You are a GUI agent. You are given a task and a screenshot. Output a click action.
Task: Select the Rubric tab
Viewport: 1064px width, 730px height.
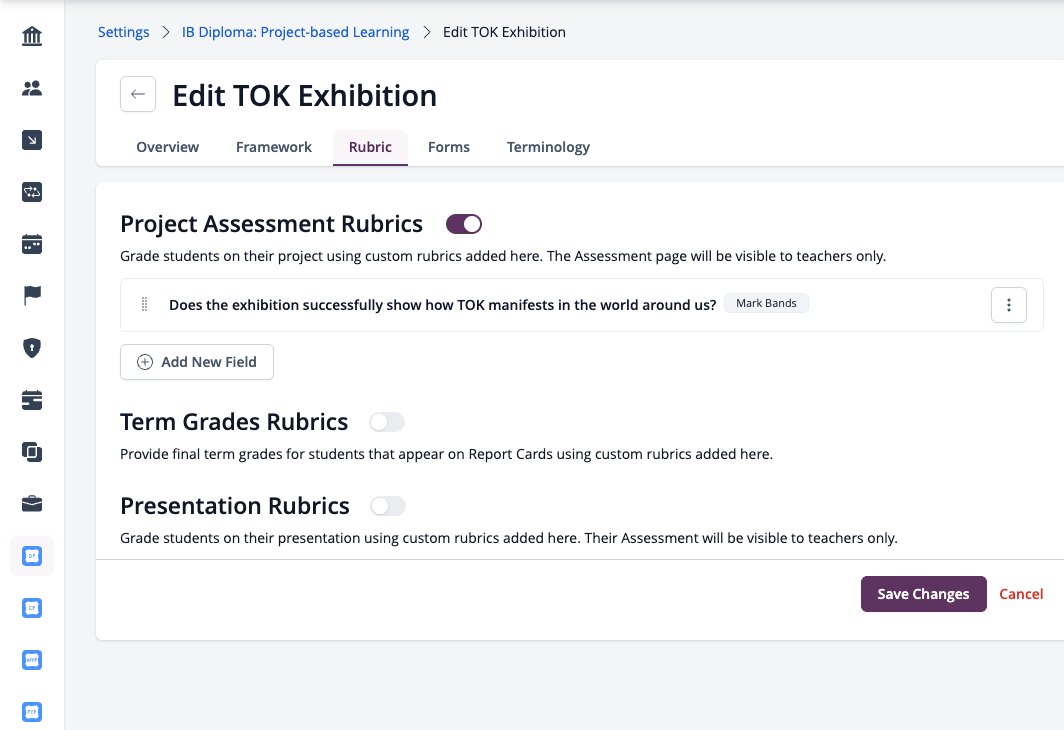(370, 147)
